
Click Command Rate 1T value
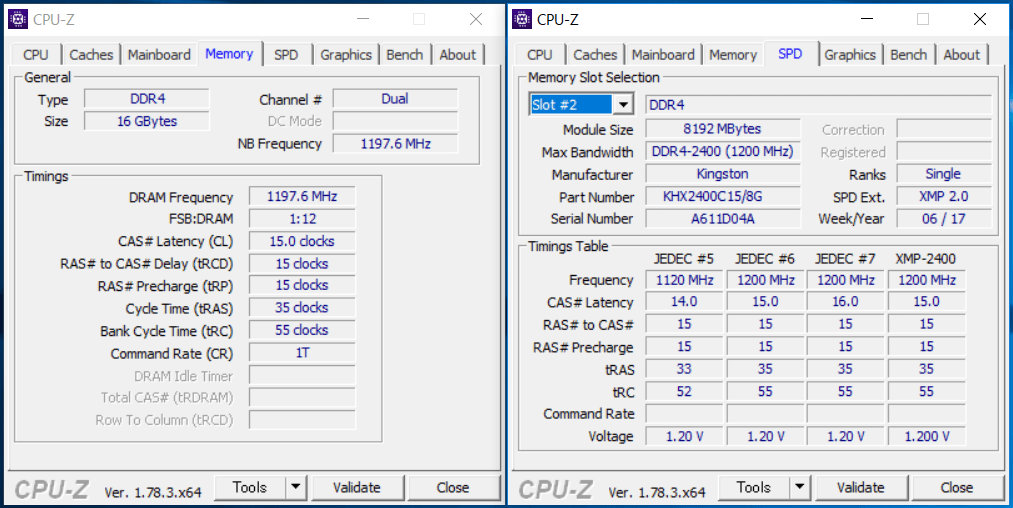pos(302,353)
